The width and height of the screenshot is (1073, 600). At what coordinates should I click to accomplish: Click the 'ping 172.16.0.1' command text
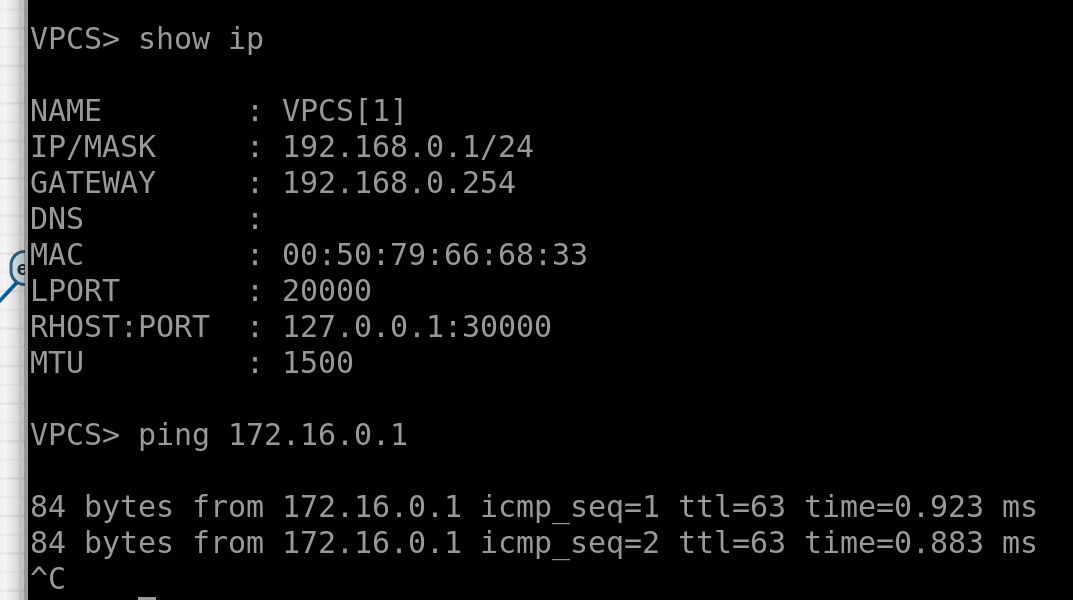click(x=273, y=435)
